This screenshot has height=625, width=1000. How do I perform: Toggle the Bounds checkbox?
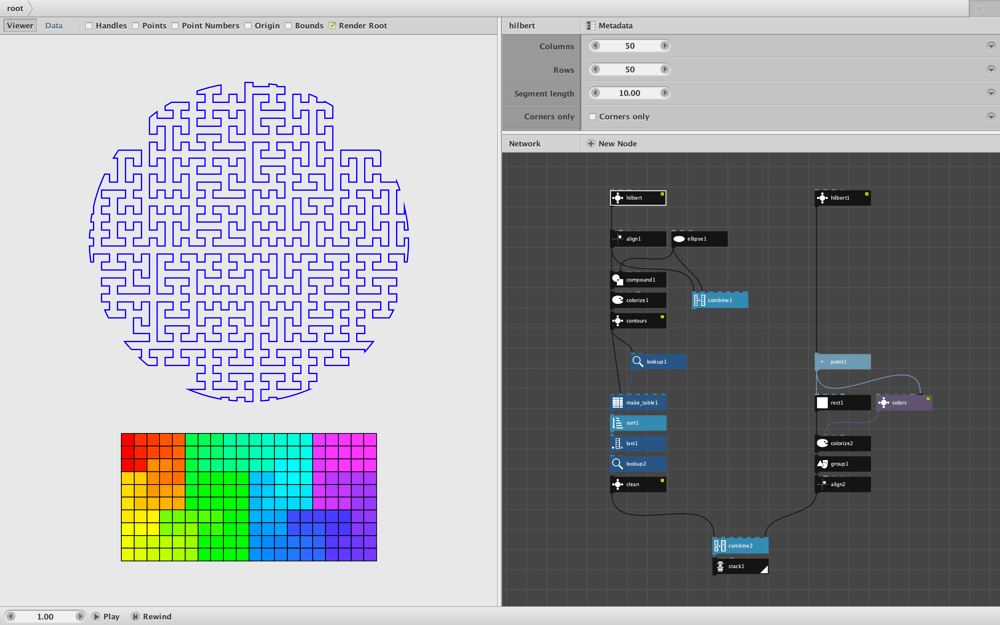coord(288,26)
